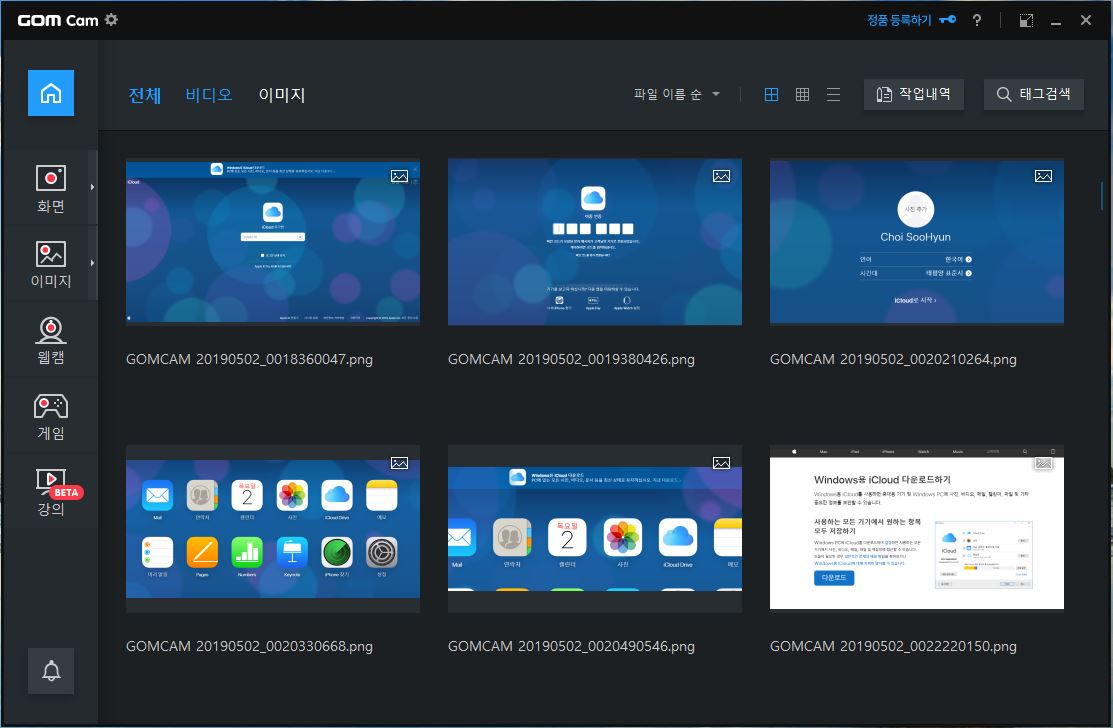The width and height of the screenshot is (1113, 728).
Task: Expand the 화면 mode submenu arrow
Action: tap(92, 187)
